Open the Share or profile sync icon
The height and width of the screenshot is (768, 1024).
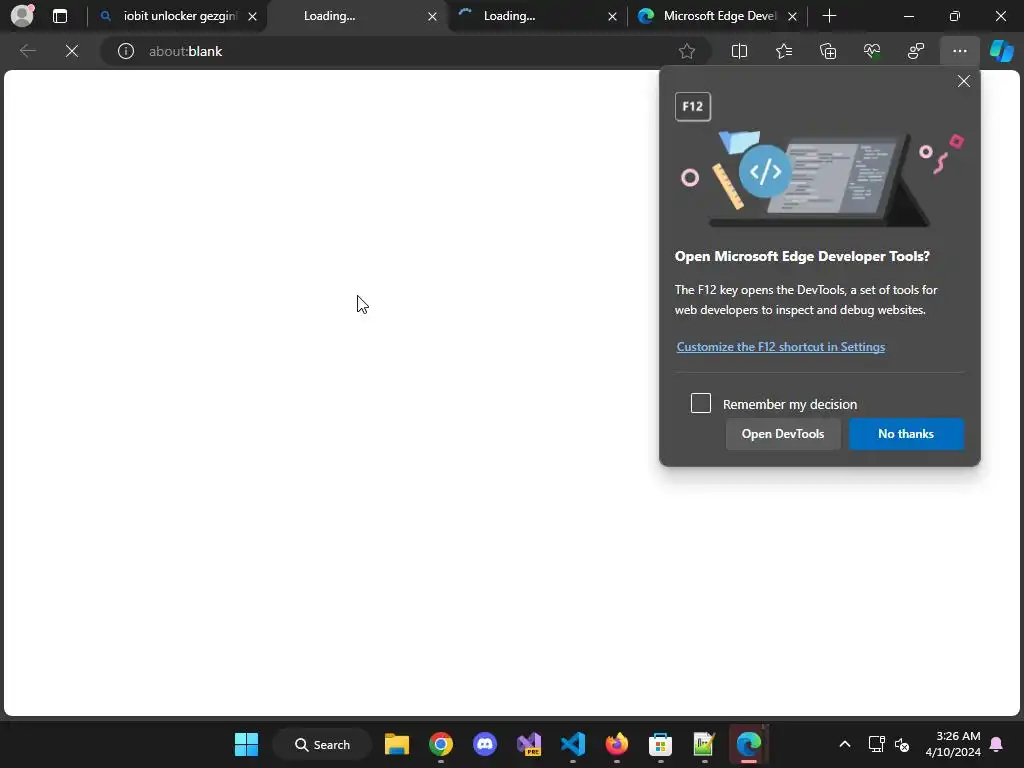[916, 51]
